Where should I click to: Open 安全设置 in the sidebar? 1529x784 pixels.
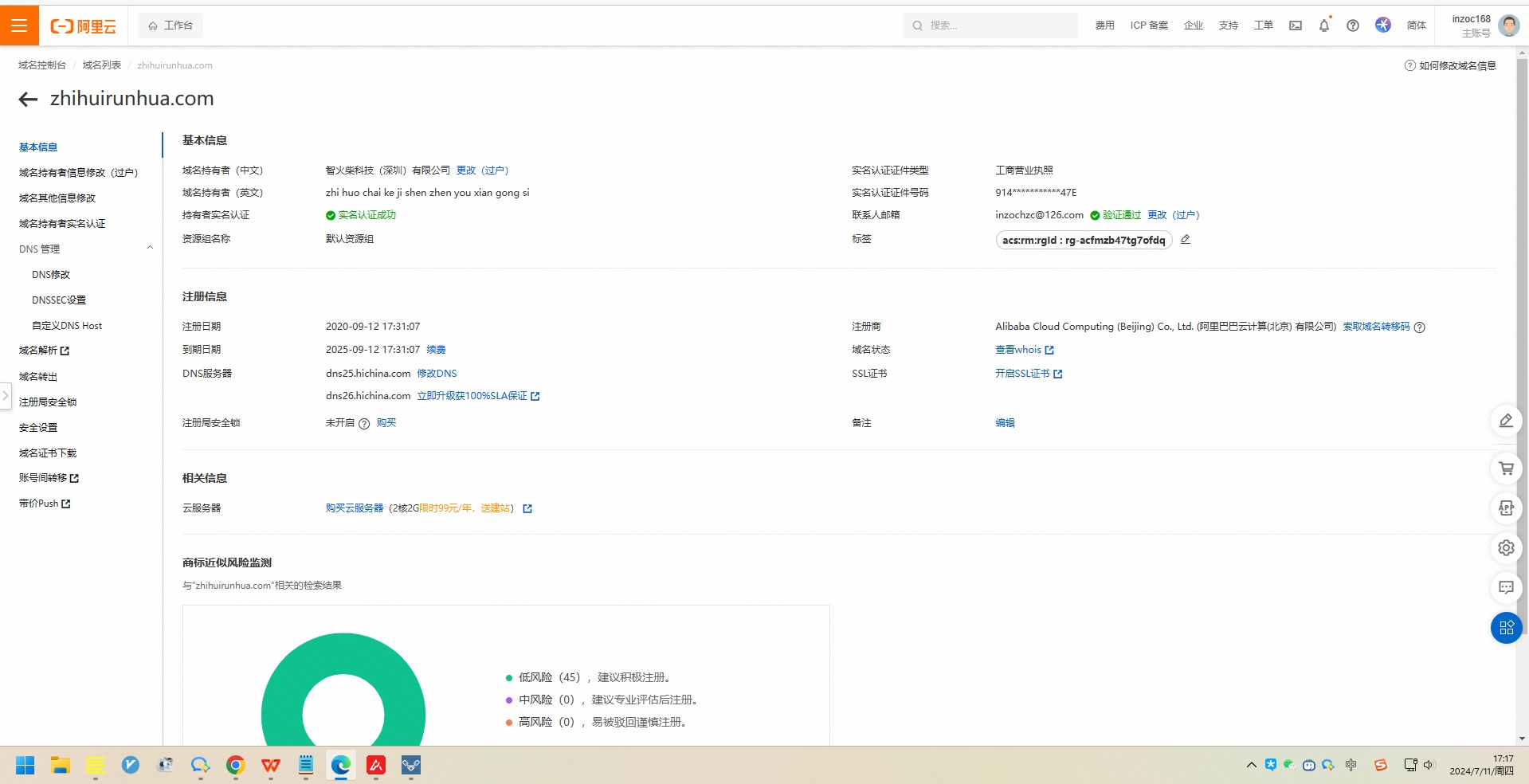pyautogui.click(x=38, y=428)
